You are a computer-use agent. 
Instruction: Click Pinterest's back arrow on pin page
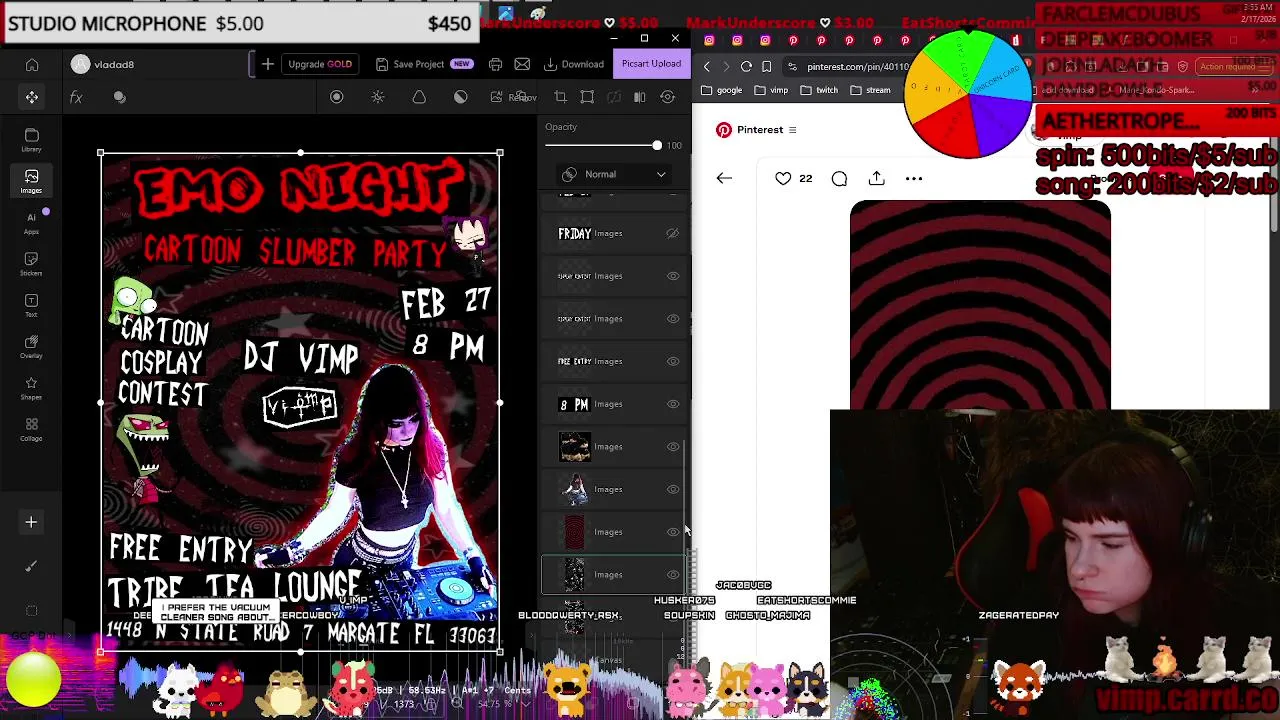(724, 178)
